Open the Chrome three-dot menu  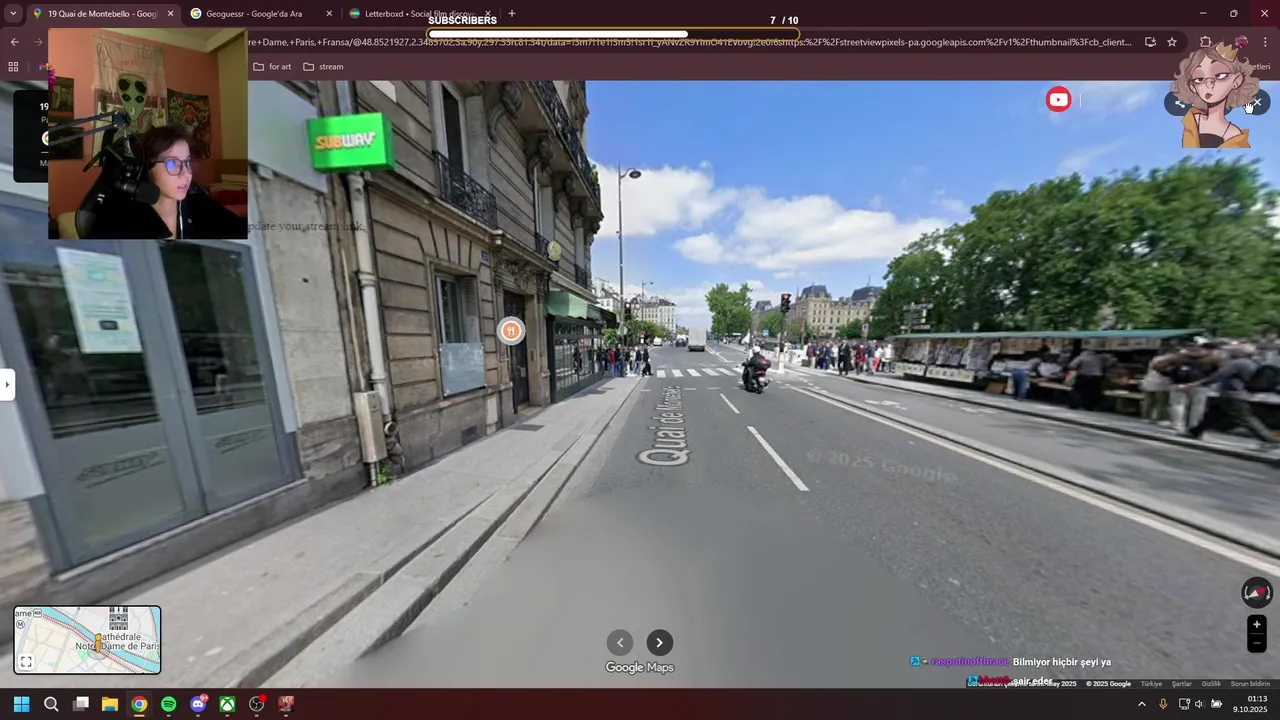click(1266, 42)
